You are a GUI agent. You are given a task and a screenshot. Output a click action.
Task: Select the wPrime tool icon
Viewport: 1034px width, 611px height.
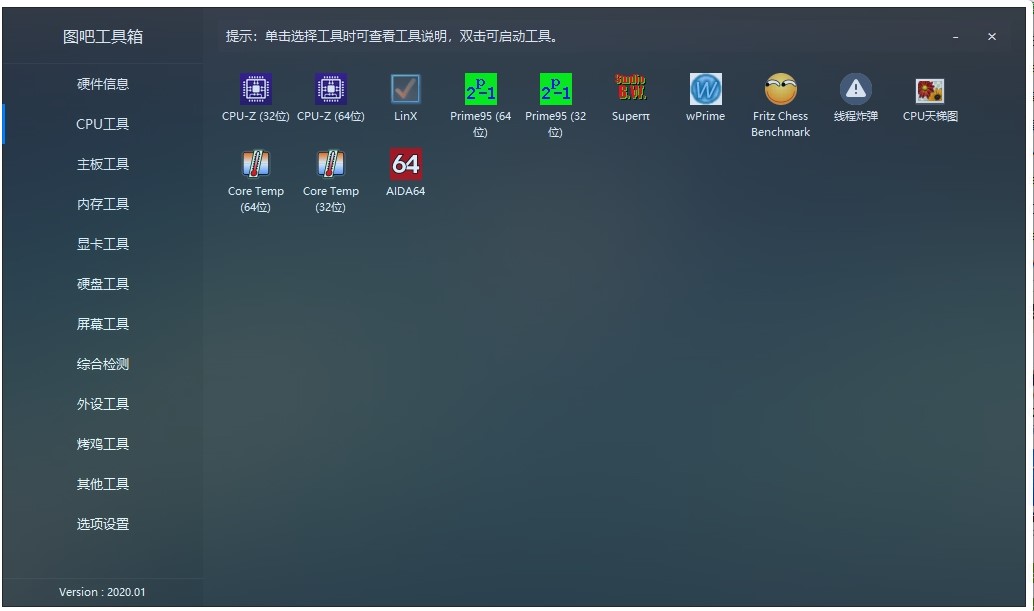tap(706, 89)
